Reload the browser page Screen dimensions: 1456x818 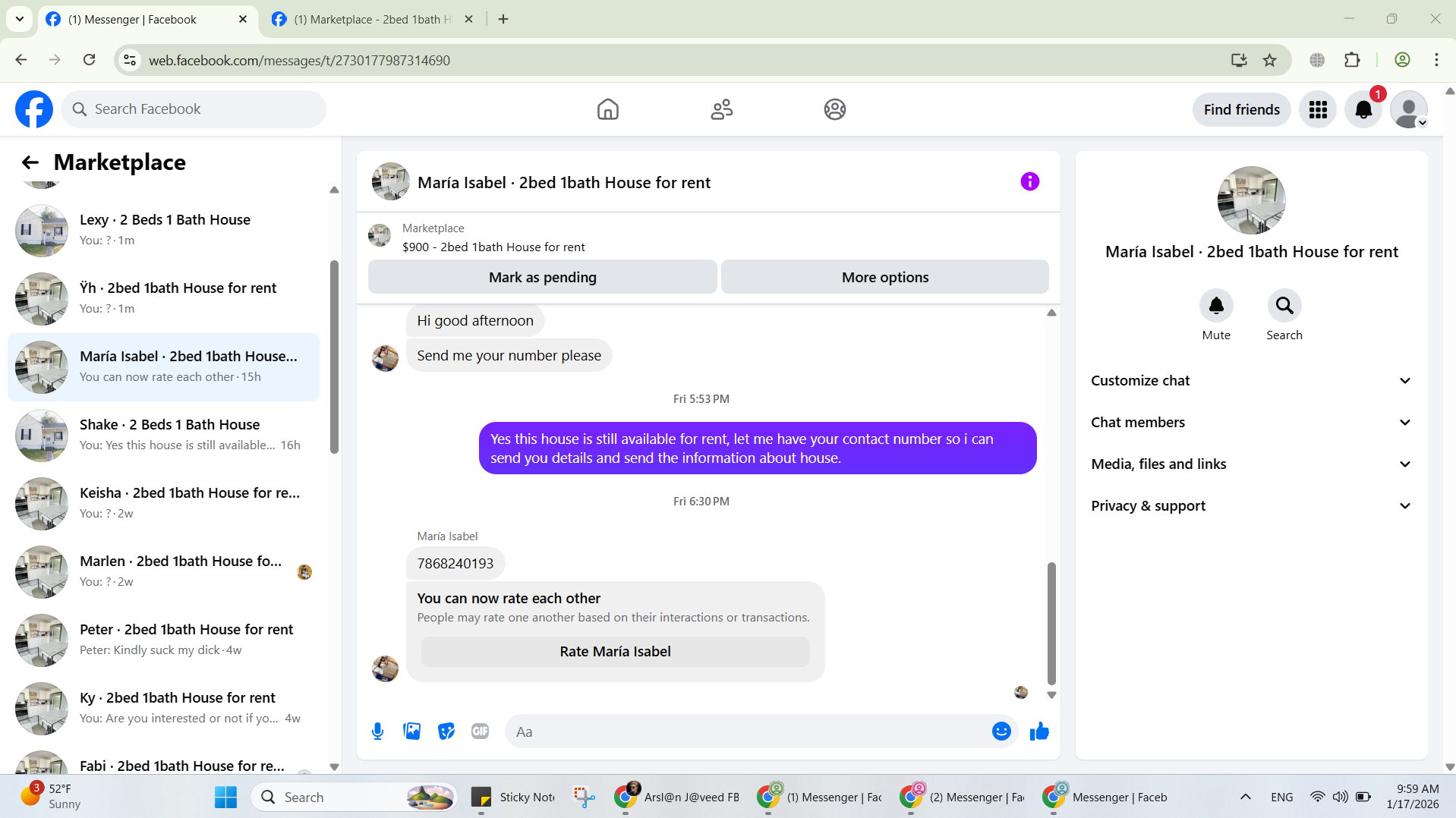[x=89, y=60]
